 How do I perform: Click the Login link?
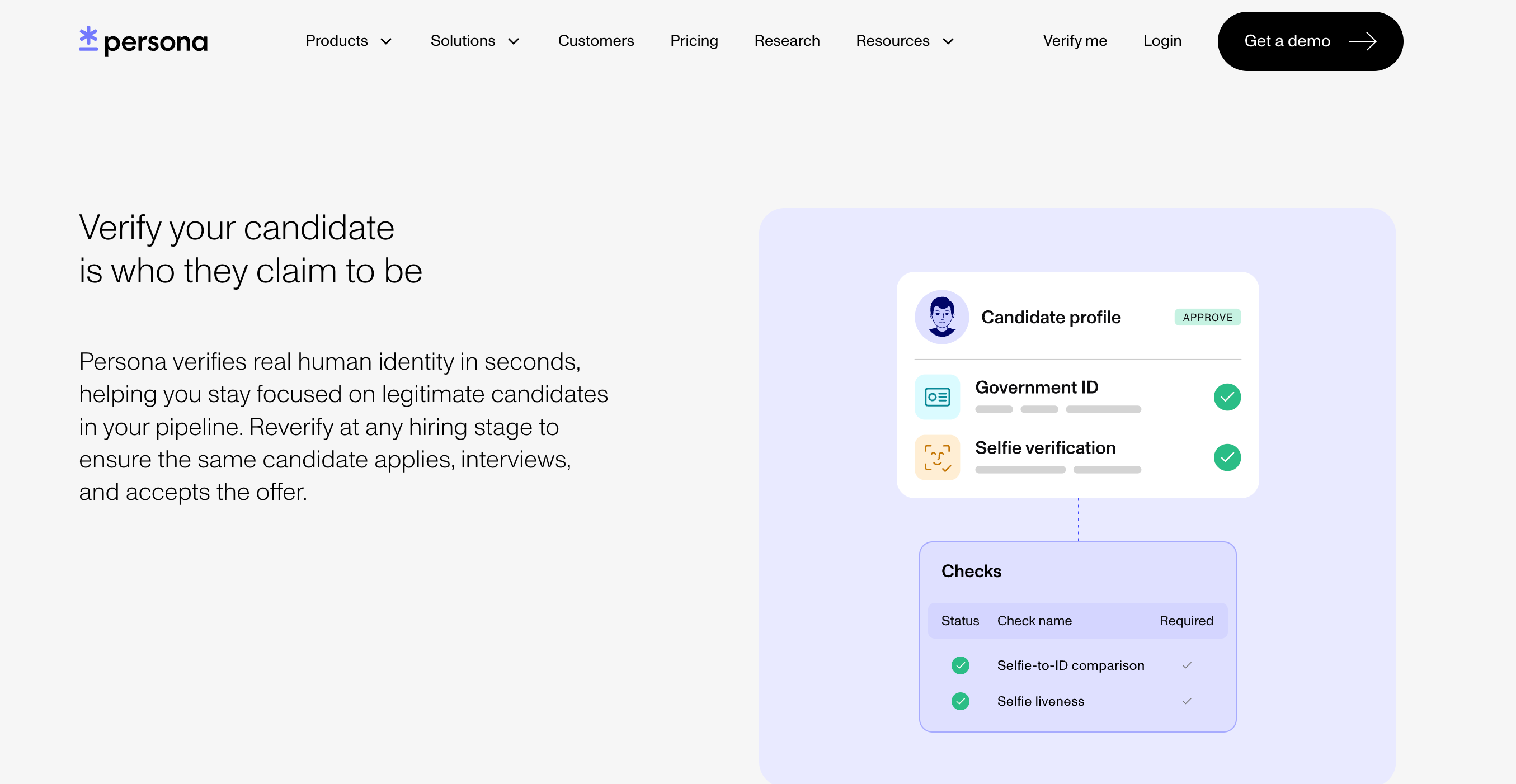(x=1162, y=41)
